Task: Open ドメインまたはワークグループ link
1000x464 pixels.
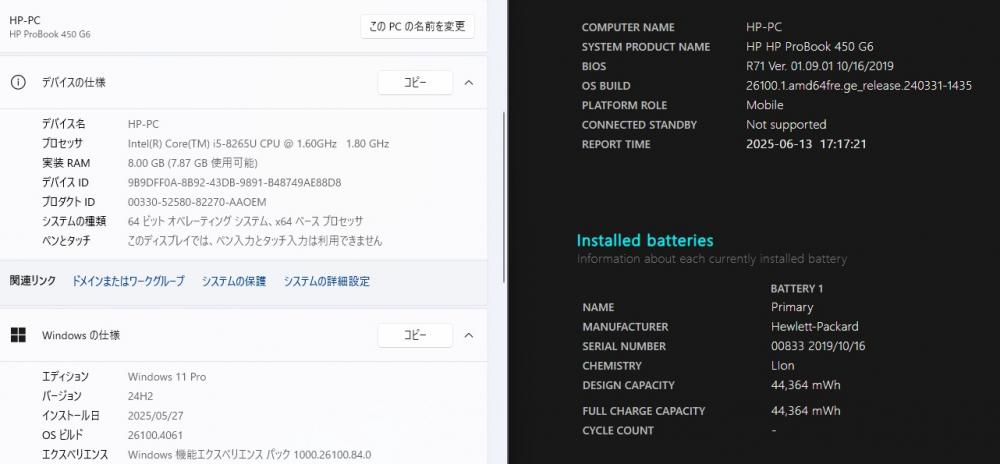Action: 128,281
